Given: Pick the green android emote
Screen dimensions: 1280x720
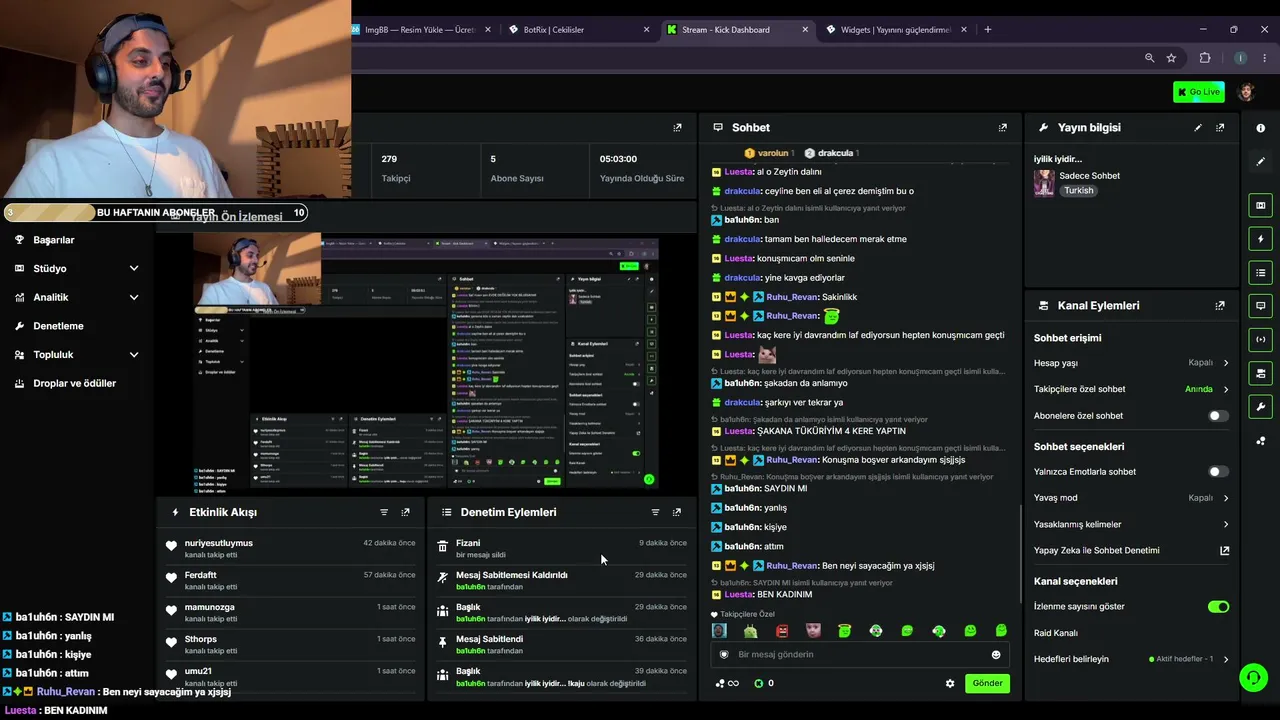Looking at the screenshot, I should (x=751, y=631).
